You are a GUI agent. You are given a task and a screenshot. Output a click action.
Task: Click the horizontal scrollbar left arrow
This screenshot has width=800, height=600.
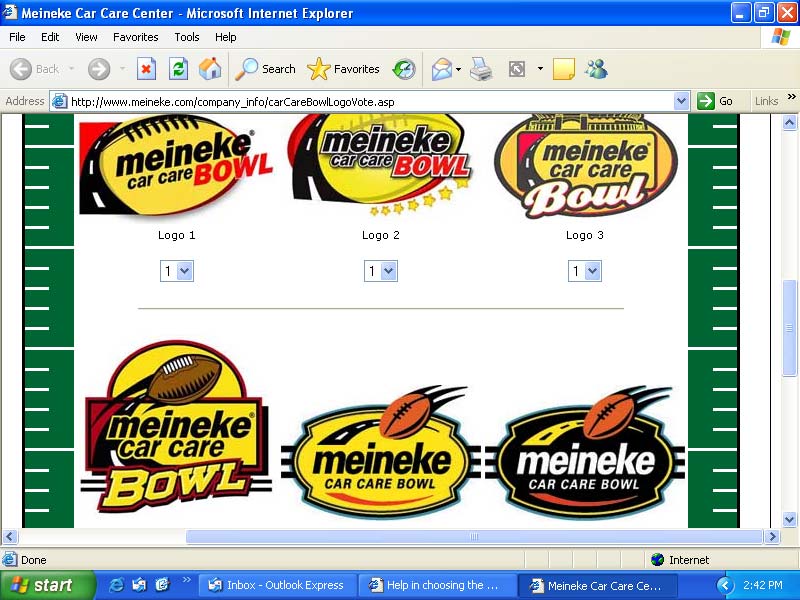tap(10, 536)
